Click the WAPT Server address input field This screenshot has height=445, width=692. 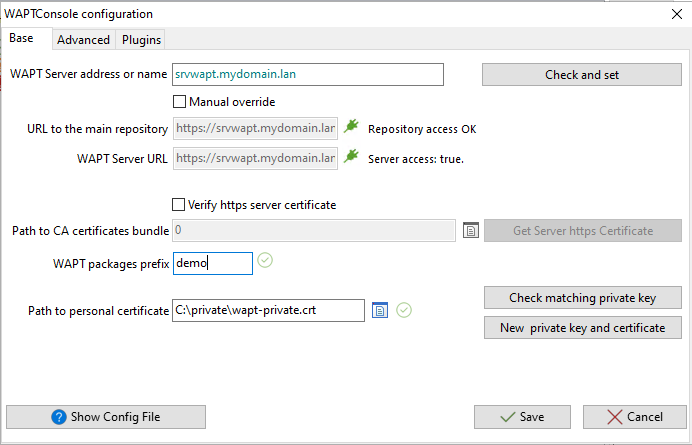307,75
